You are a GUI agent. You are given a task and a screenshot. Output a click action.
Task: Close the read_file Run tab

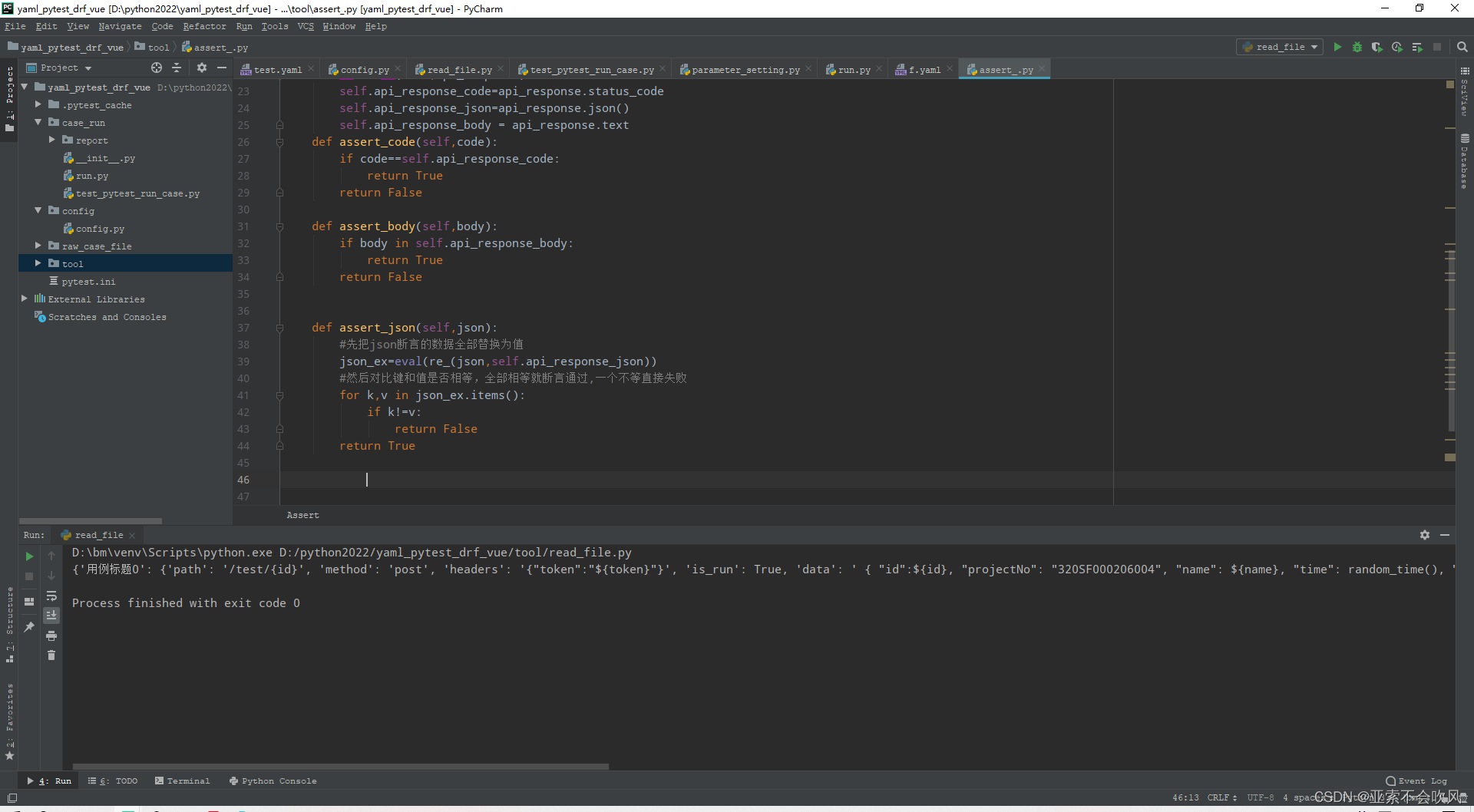[x=132, y=535]
